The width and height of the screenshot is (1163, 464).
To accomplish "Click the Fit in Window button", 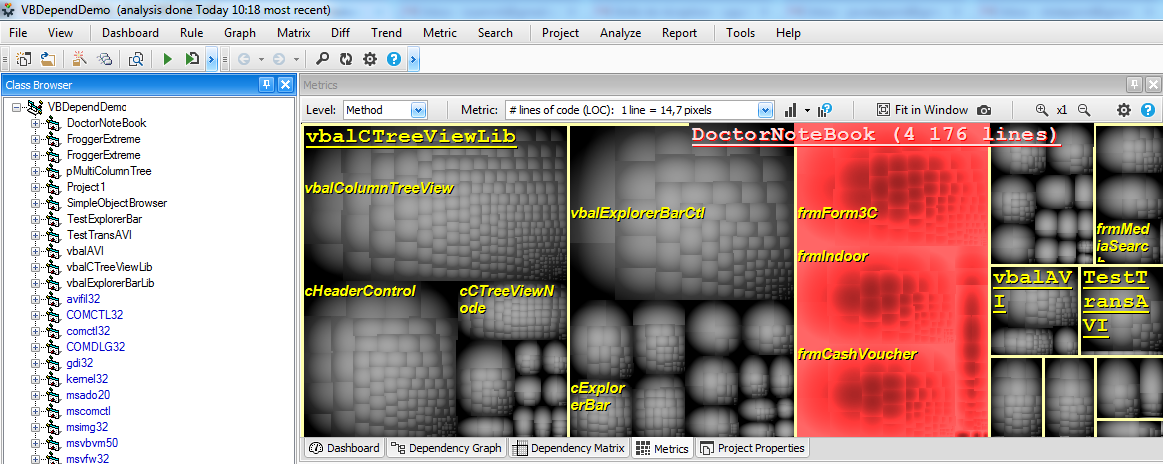I will tap(921, 110).
